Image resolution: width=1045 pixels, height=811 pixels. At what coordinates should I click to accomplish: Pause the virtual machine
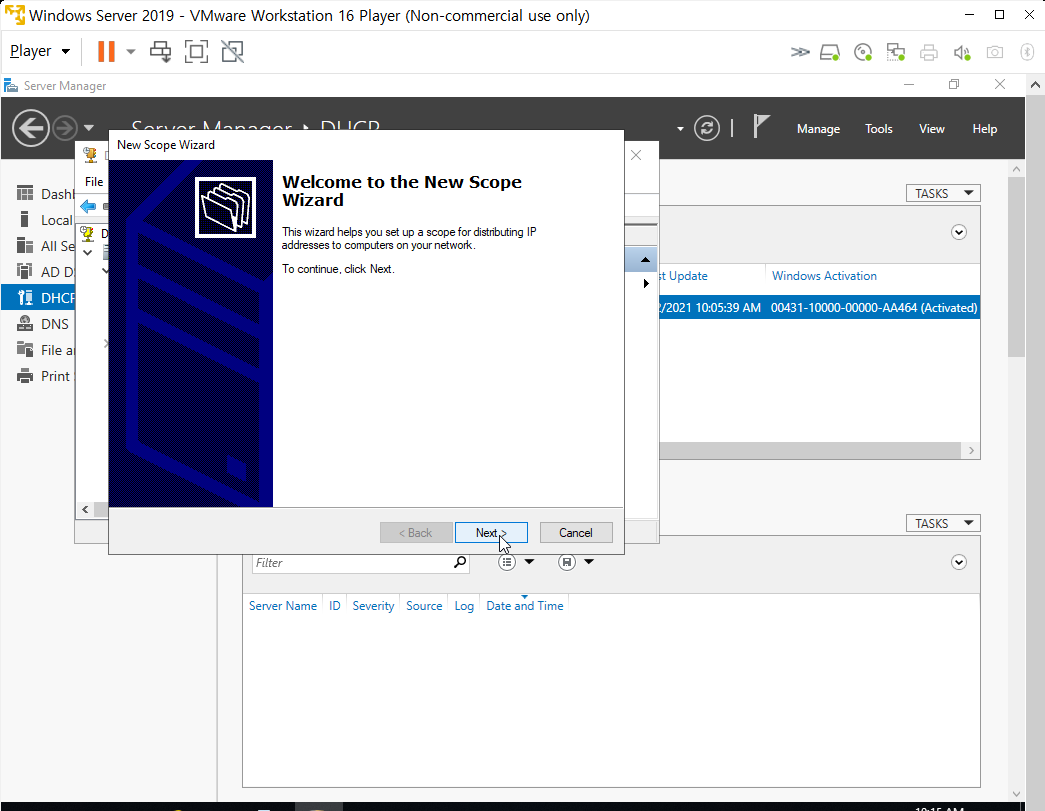coord(106,51)
